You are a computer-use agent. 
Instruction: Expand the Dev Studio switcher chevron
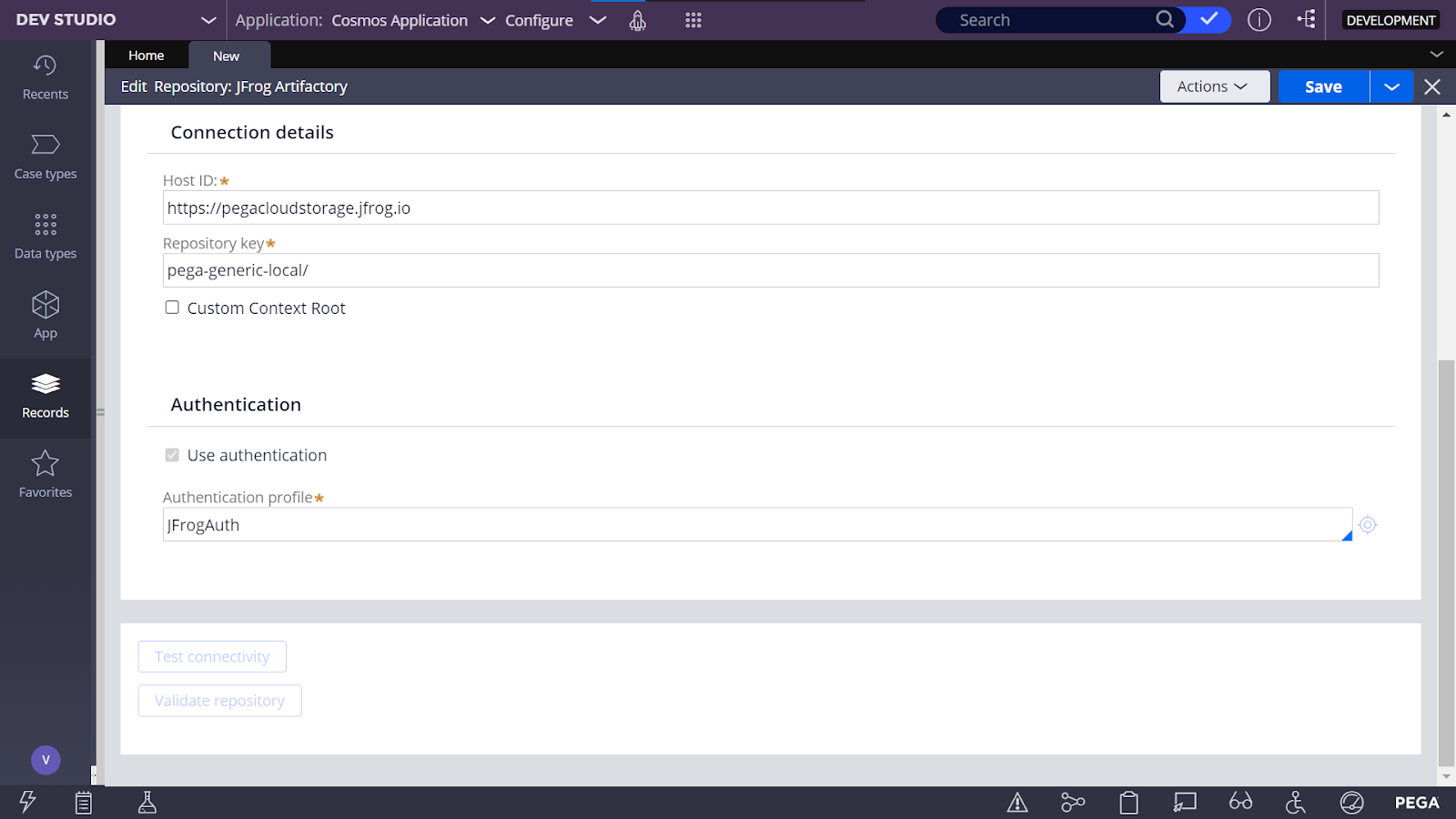pyautogui.click(x=208, y=20)
